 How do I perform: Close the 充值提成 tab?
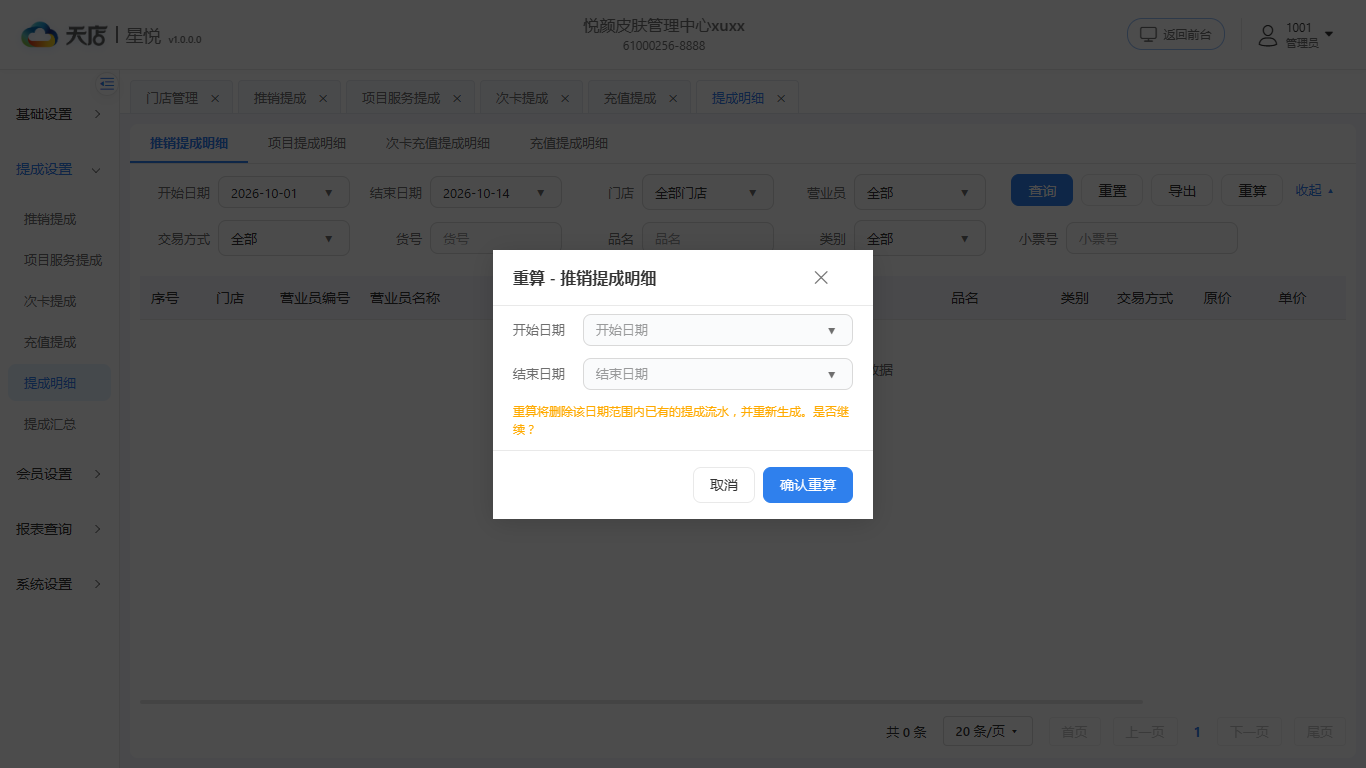pos(673,98)
